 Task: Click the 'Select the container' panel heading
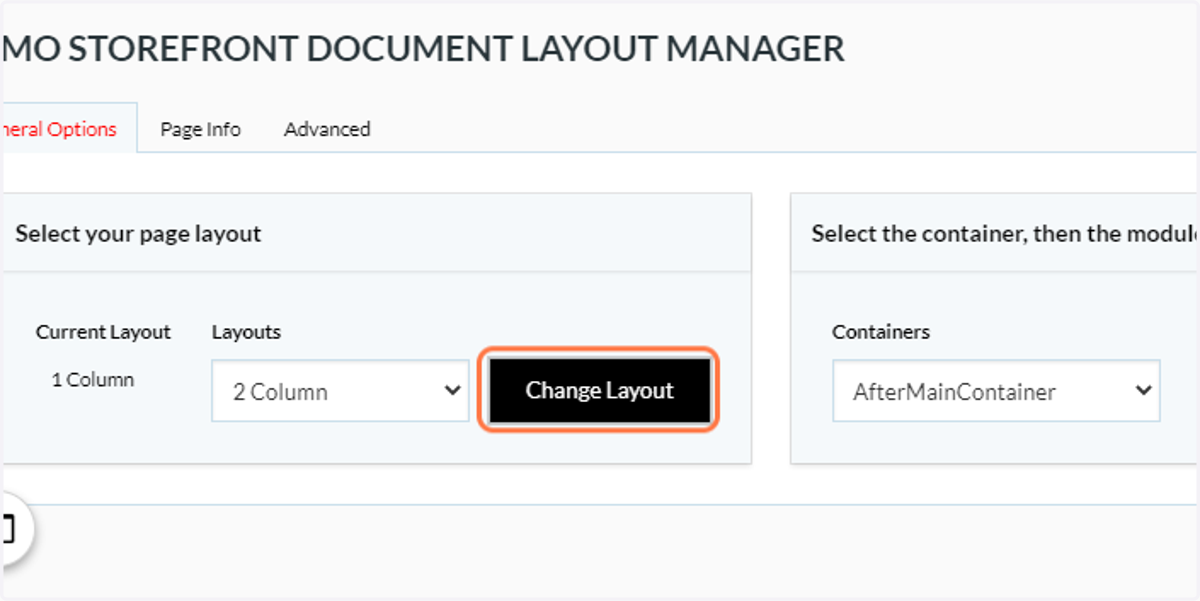tap(1004, 234)
